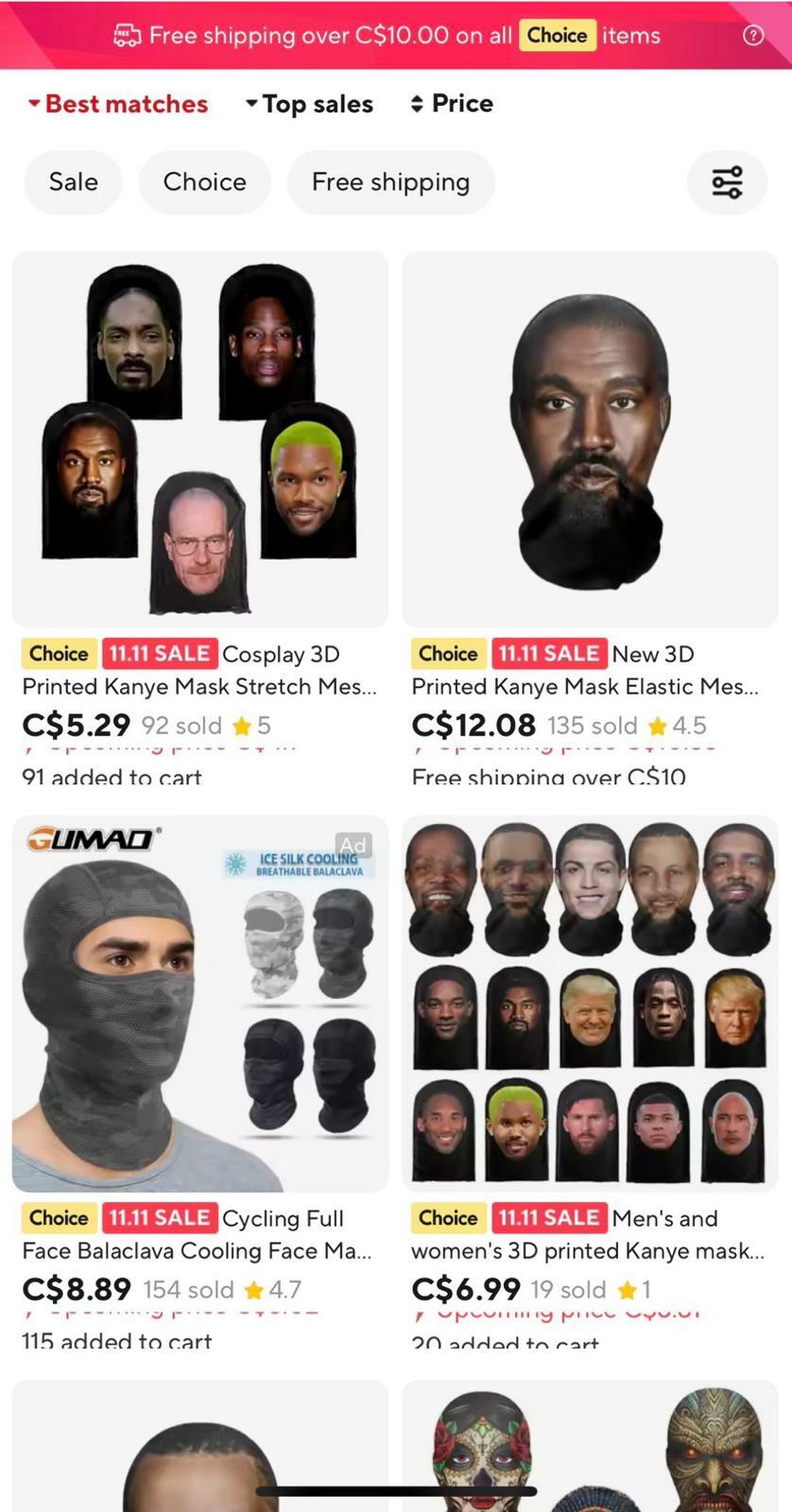Open Cosplay 3D Printed Kanye Mask title
This screenshot has height=1512, width=792.
(200, 670)
